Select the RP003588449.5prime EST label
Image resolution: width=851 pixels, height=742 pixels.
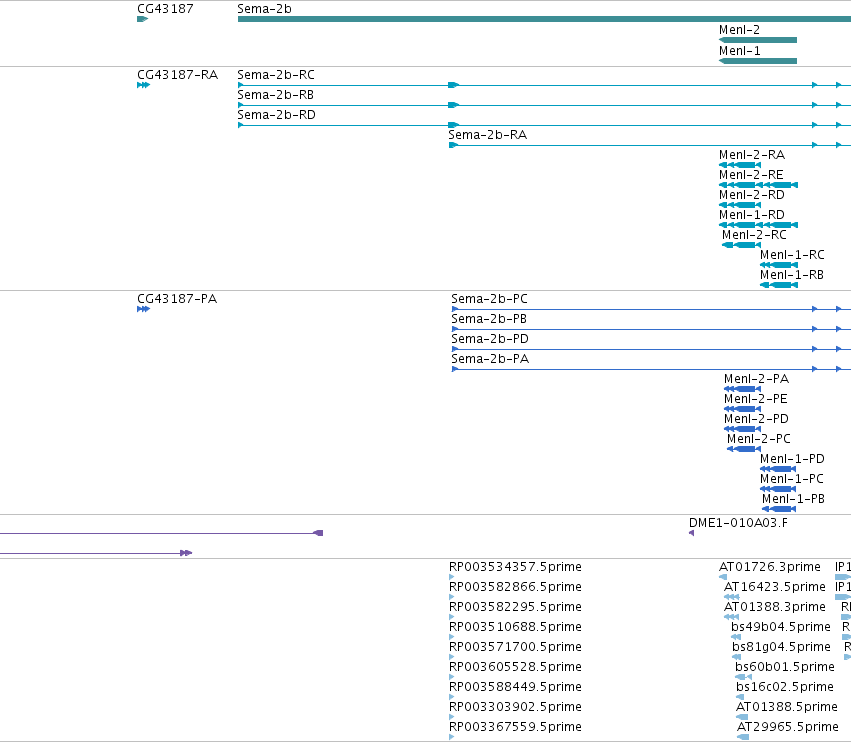point(515,687)
